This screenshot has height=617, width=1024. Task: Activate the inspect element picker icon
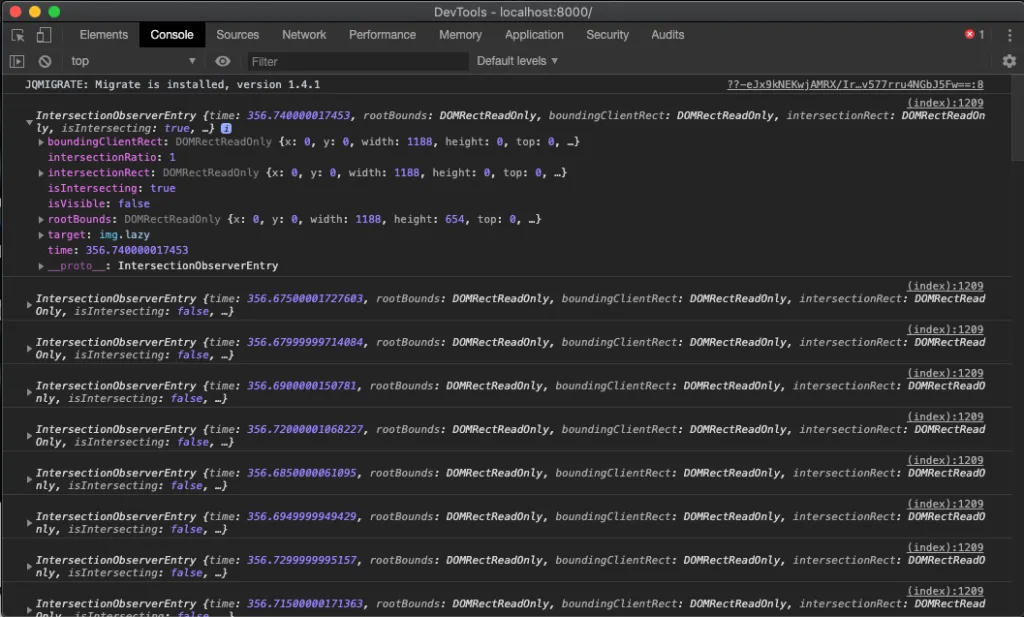(18, 35)
